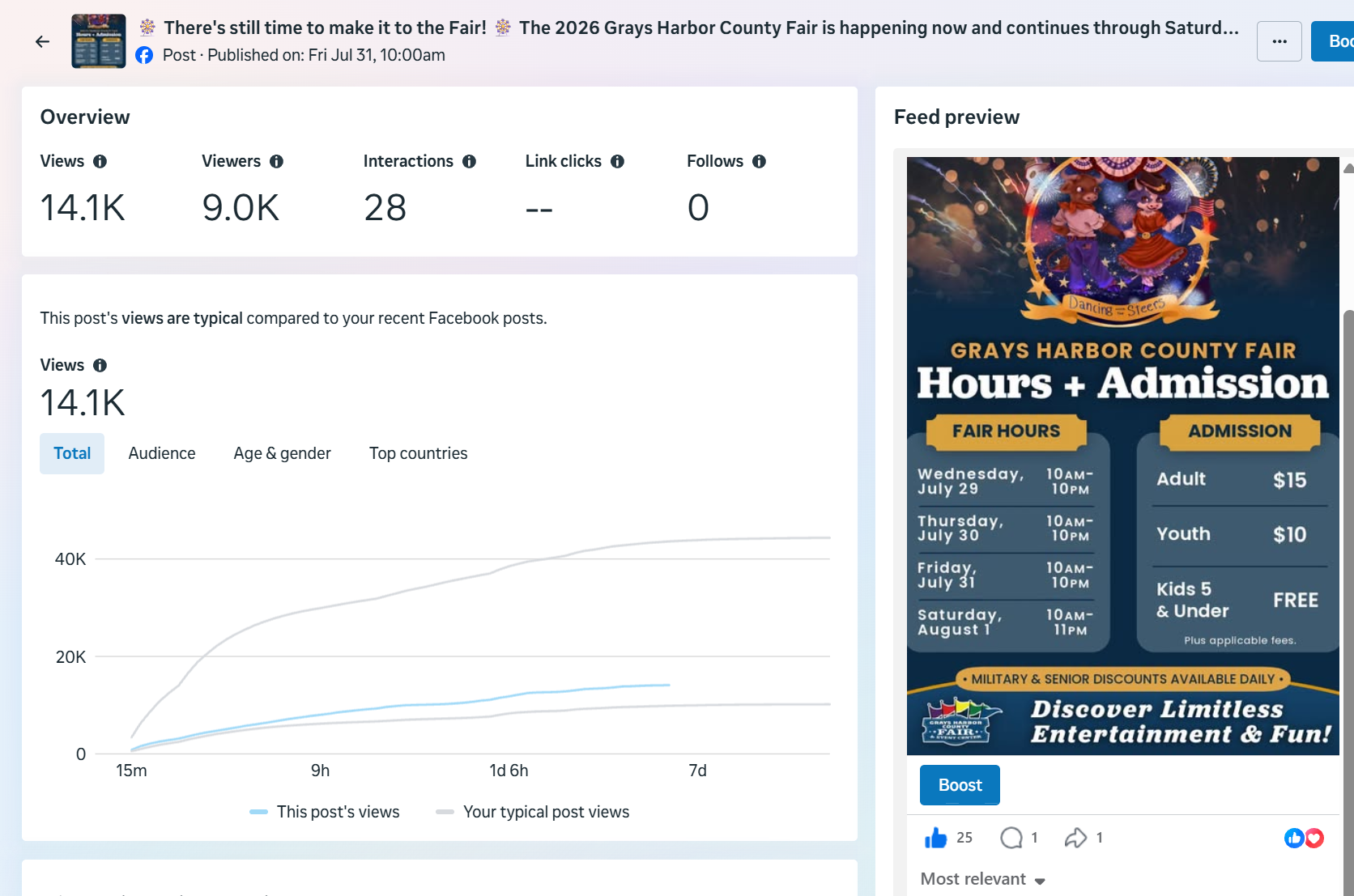This screenshot has height=896, width=1354.
Task: Click the 9.0K Viewers value
Action: point(241,208)
